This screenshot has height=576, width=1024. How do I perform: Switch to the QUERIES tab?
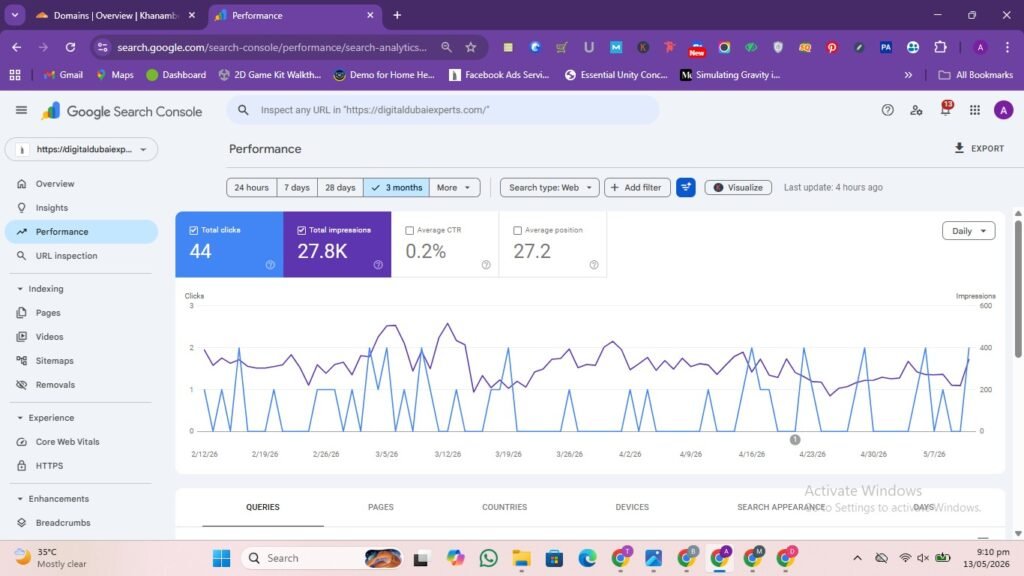pyautogui.click(x=263, y=507)
